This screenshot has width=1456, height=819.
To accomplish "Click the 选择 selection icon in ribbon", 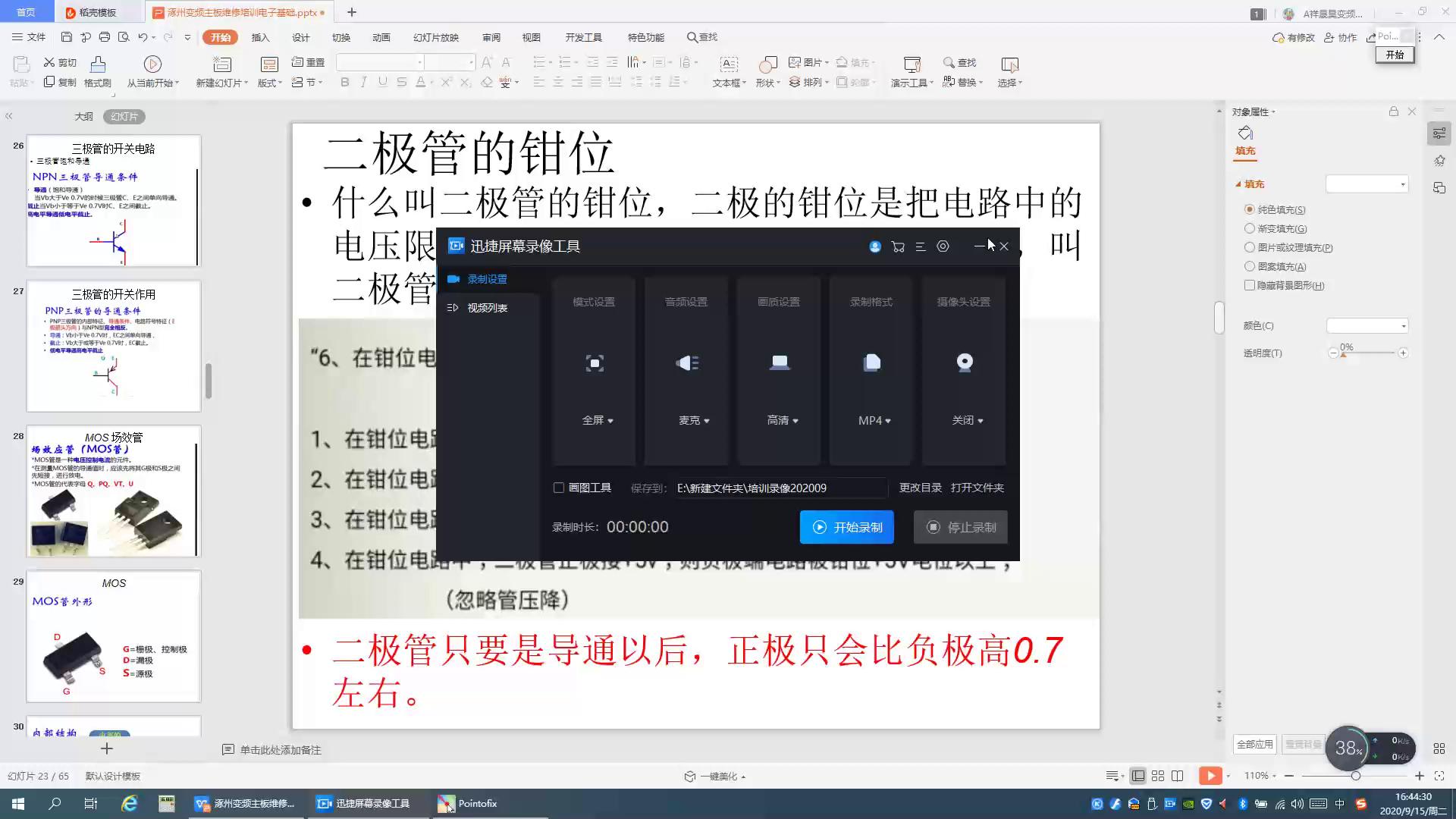I will 1009,64.
